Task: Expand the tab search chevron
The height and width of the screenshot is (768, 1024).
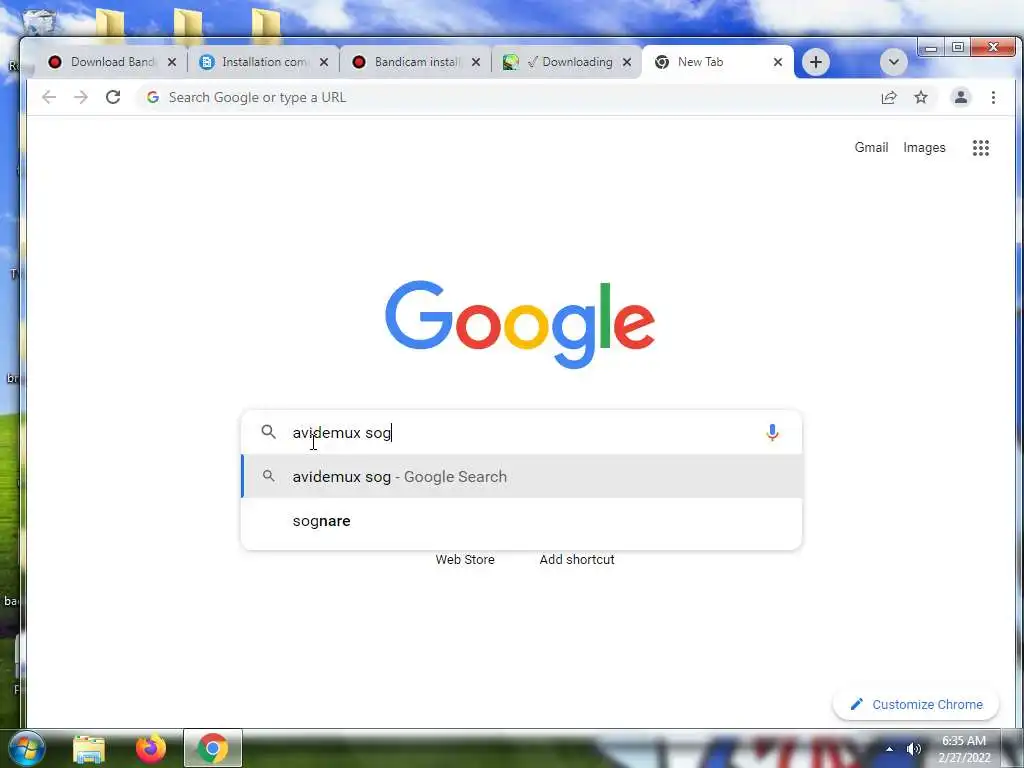Action: pos(893,62)
